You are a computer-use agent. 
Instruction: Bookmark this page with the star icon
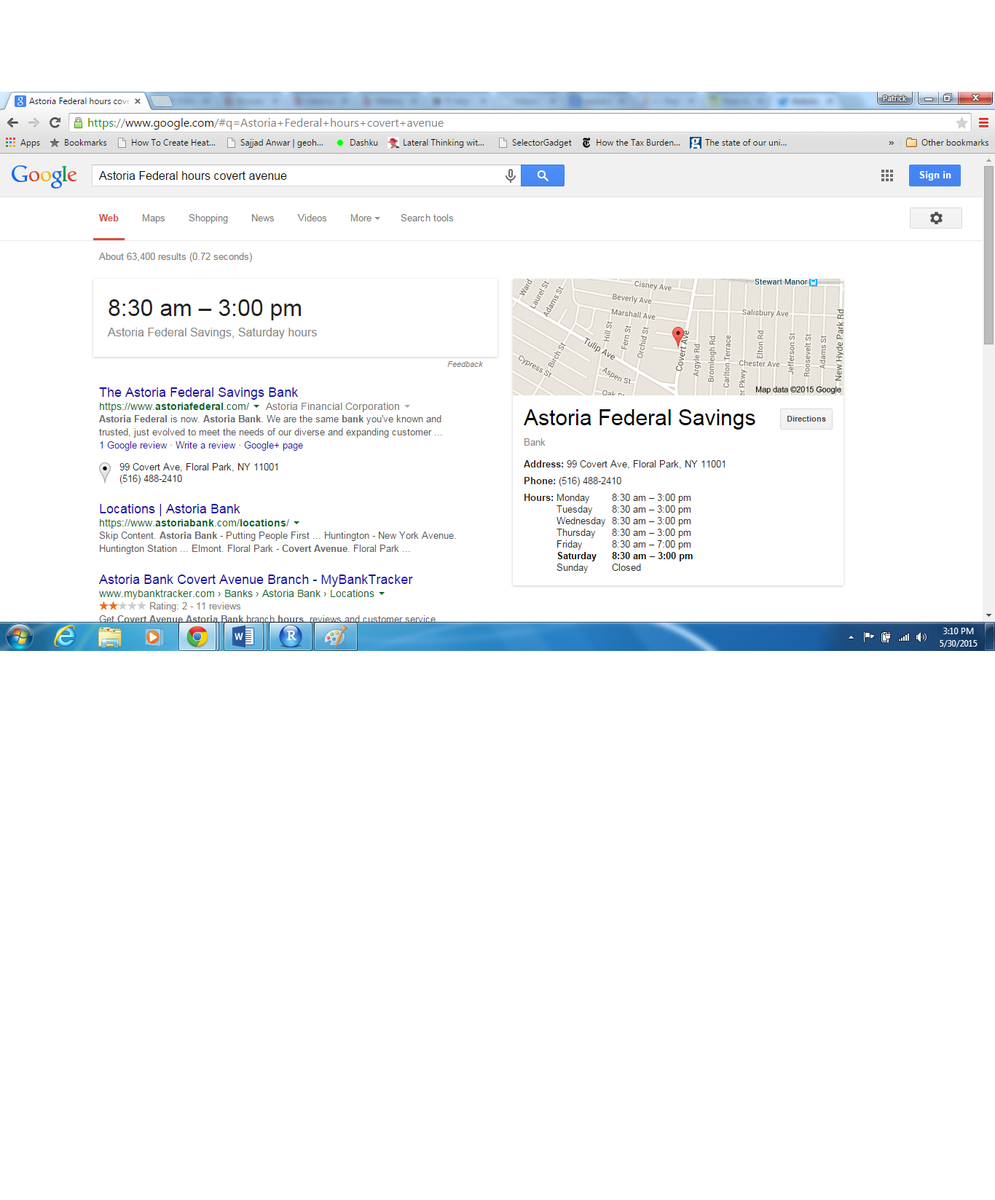(x=962, y=122)
